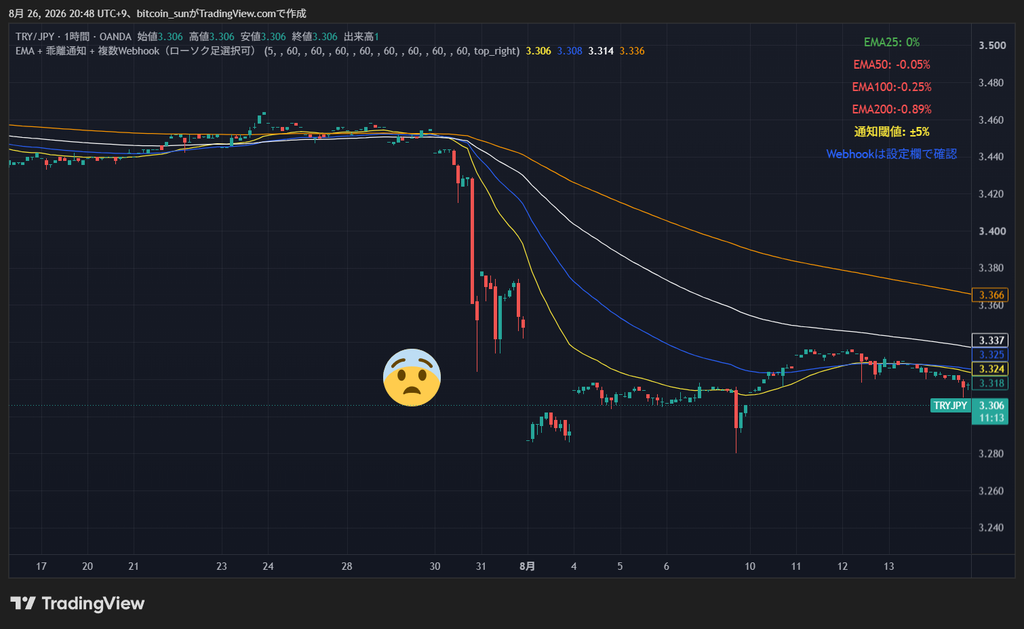
Task: Click the 3.240 price axis label
Action: point(991,528)
